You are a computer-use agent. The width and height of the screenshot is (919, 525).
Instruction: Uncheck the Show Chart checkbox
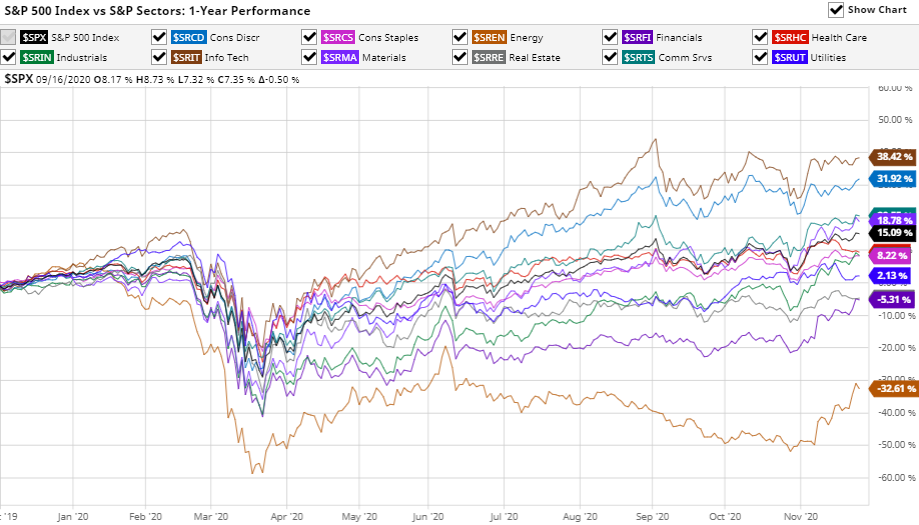point(836,10)
